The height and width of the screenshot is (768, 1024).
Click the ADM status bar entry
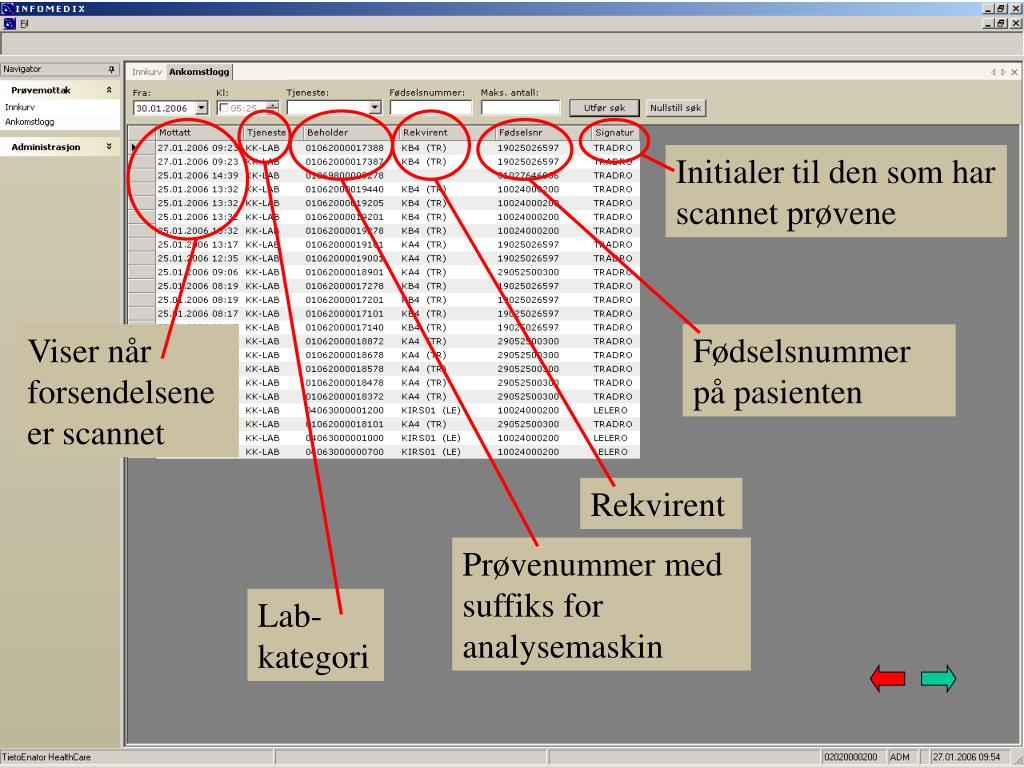coord(900,757)
